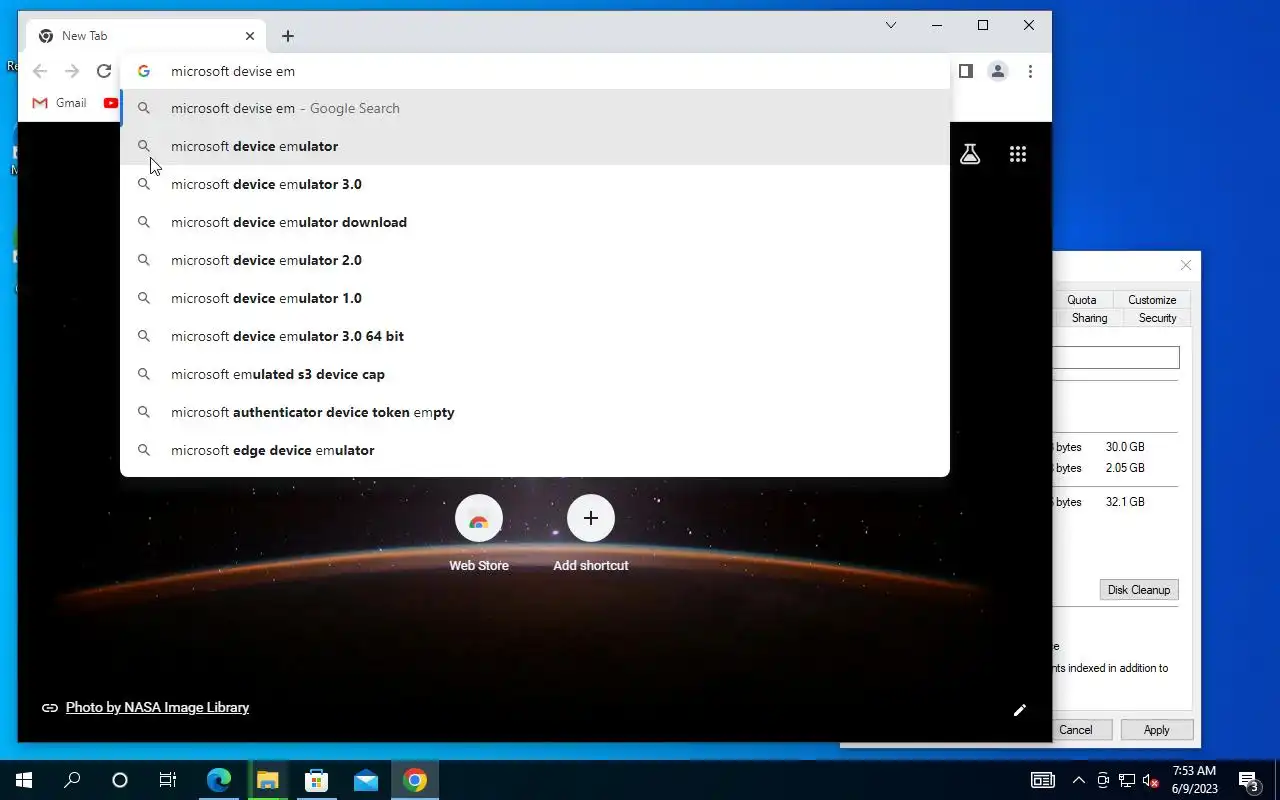Open Microsoft Store from taskbar
The height and width of the screenshot is (800, 1280).
click(x=316, y=780)
